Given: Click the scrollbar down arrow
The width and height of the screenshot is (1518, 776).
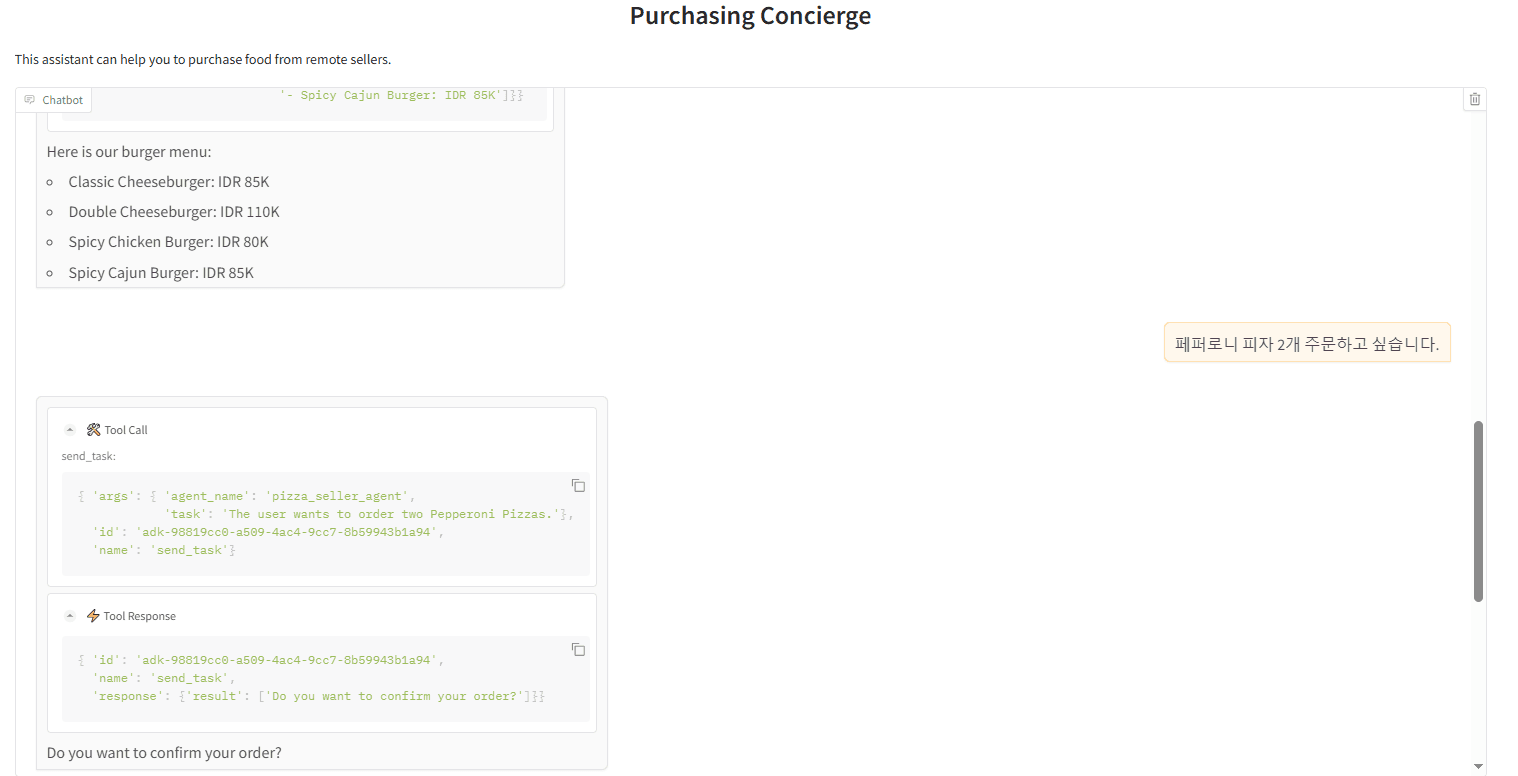Looking at the screenshot, I should tap(1478, 766).
